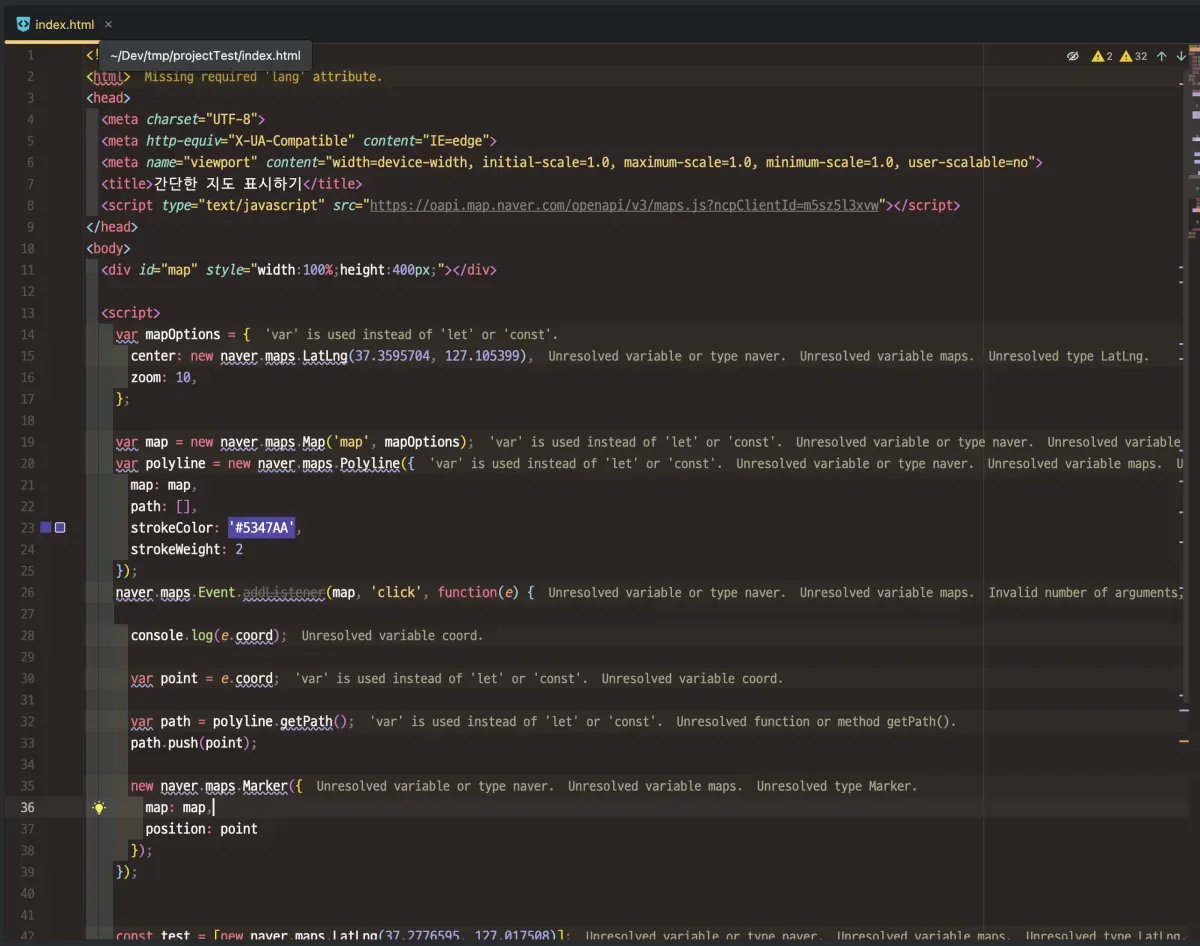This screenshot has height=946, width=1200.
Task: Close the index.html editor tab
Action: click(x=108, y=24)
